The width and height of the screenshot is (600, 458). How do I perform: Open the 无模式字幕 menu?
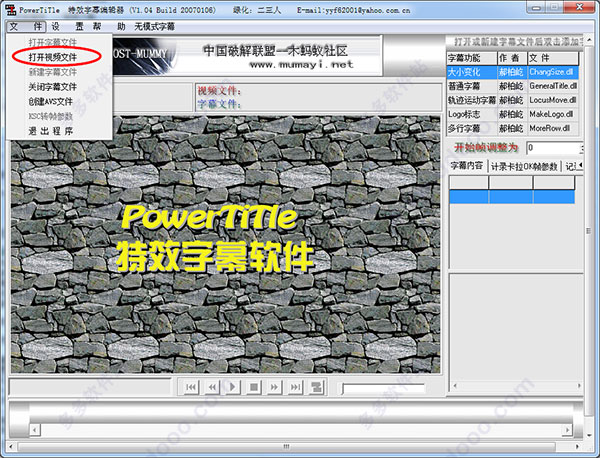(155, 26)
